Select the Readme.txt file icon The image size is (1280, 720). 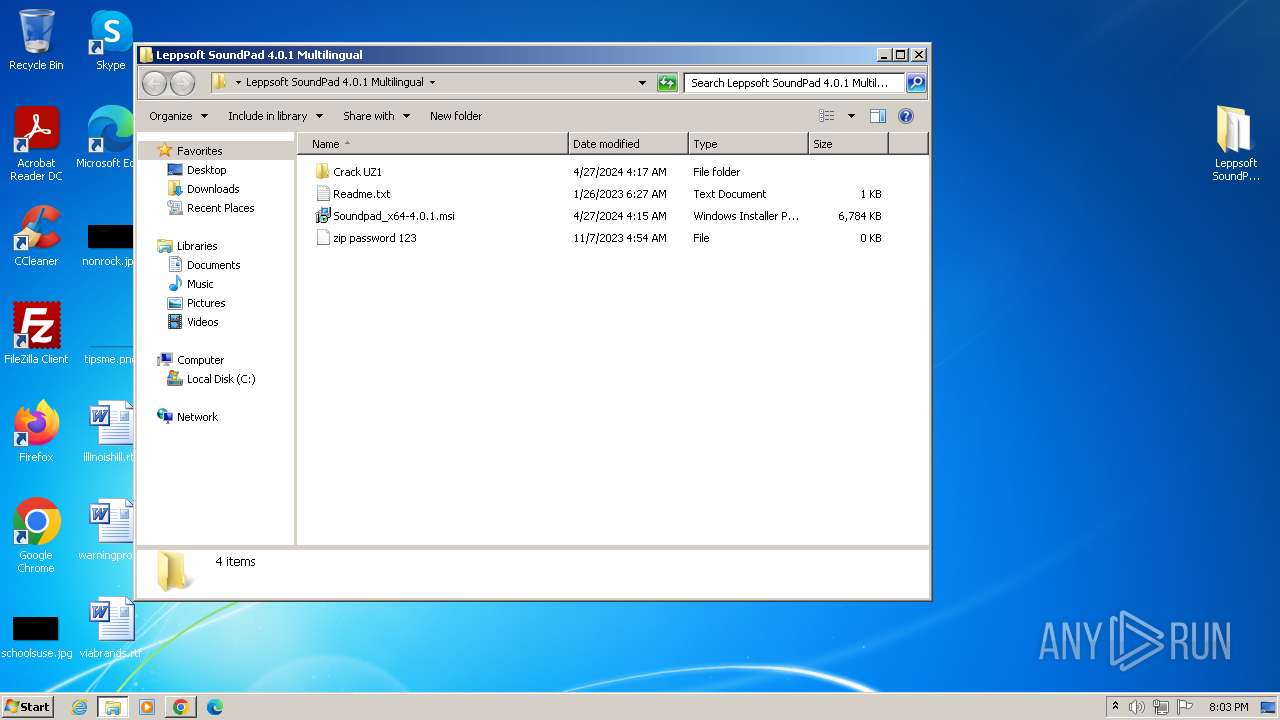[x=322, y=194]
